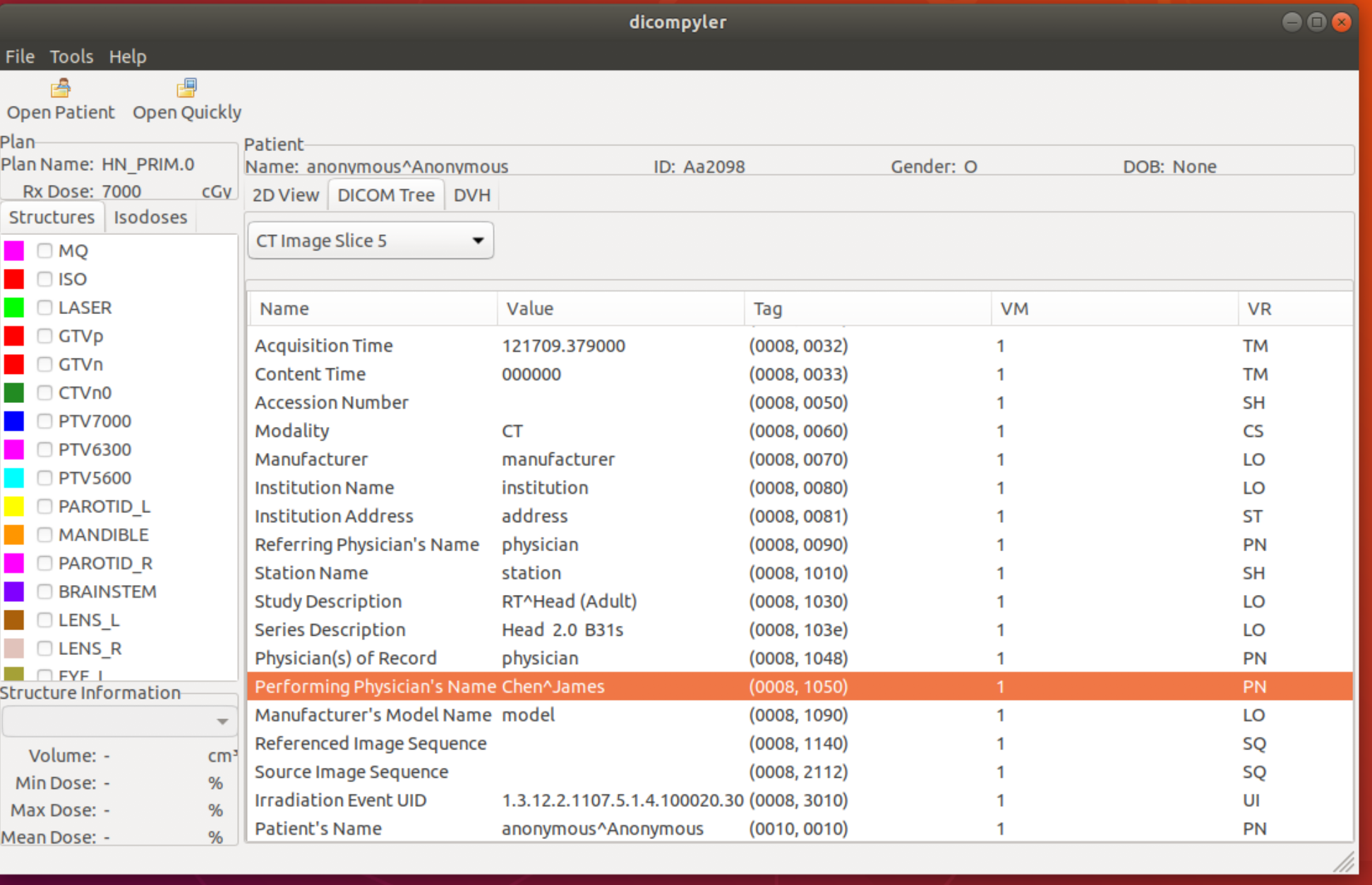Click the Tag column header

coord(868,308)
